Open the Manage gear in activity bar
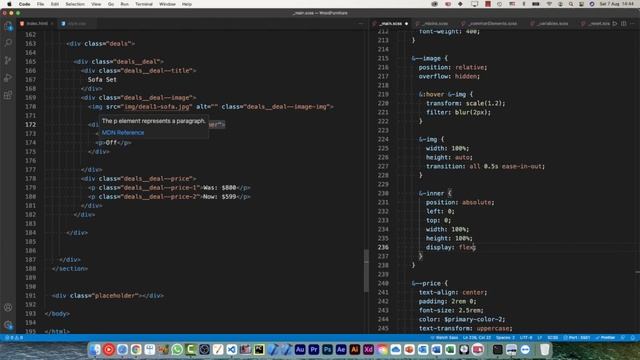Image resolution: width=640 pixels, height=360 pixels. [x=8, y=325]
